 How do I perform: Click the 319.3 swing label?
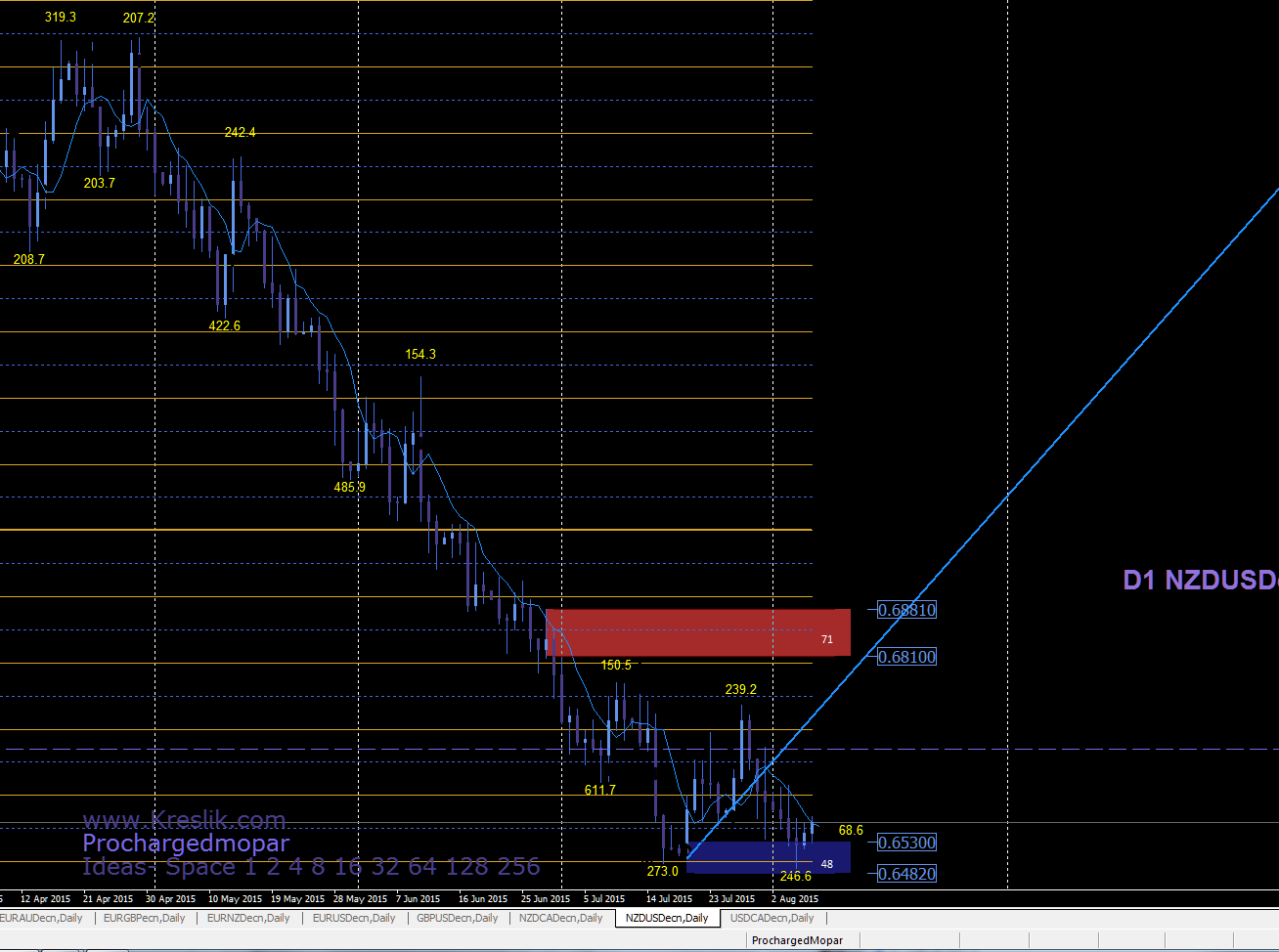[x=61, y=17]
